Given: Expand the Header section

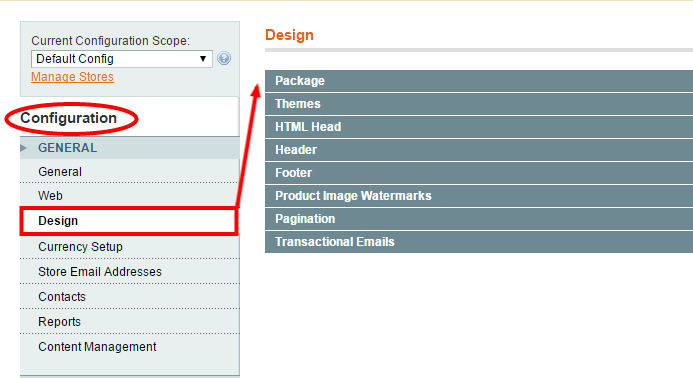Looking at the screenshot, I should tap(479, 150).
